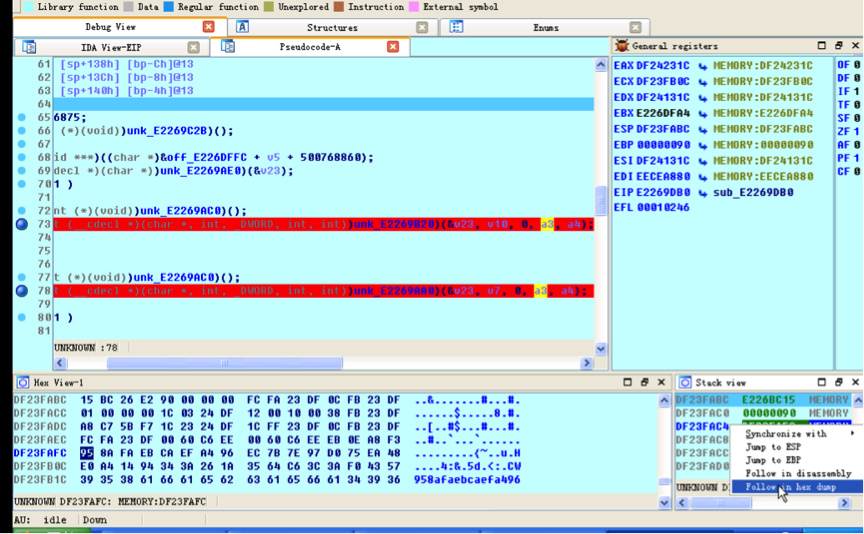Click Stack view horizontal scroll right arrow
864x534 pixels.
point(844,503)
